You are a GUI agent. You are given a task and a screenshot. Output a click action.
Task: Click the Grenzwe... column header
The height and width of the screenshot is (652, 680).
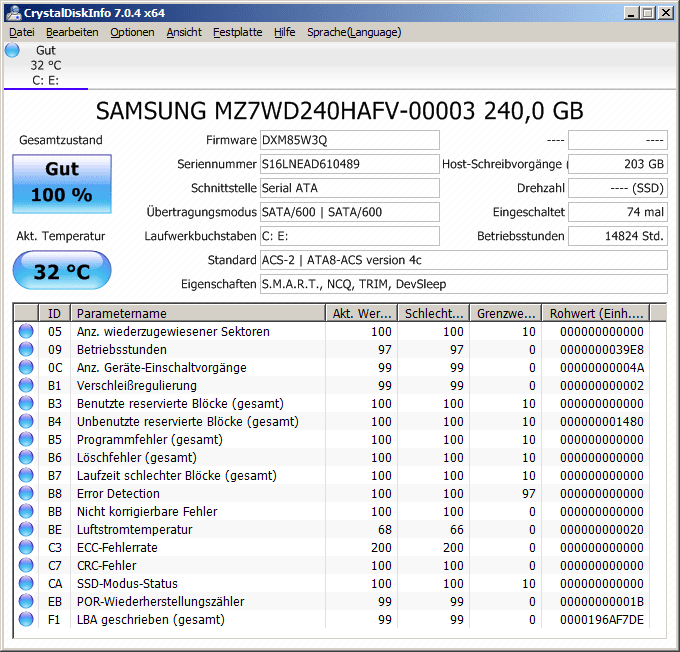click(x=506, y=313)
